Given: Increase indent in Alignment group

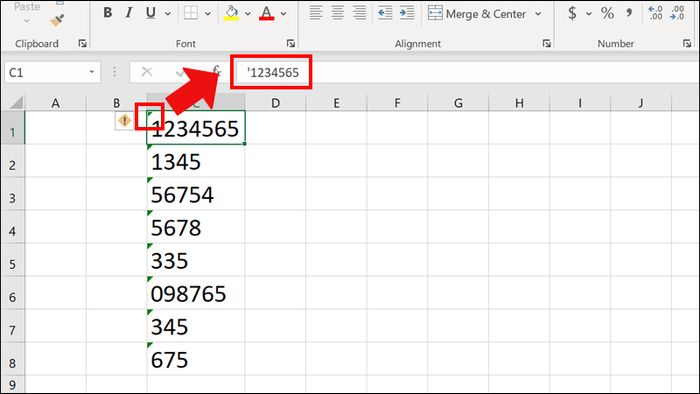Looking at the screenshot, I should (407, 13).
